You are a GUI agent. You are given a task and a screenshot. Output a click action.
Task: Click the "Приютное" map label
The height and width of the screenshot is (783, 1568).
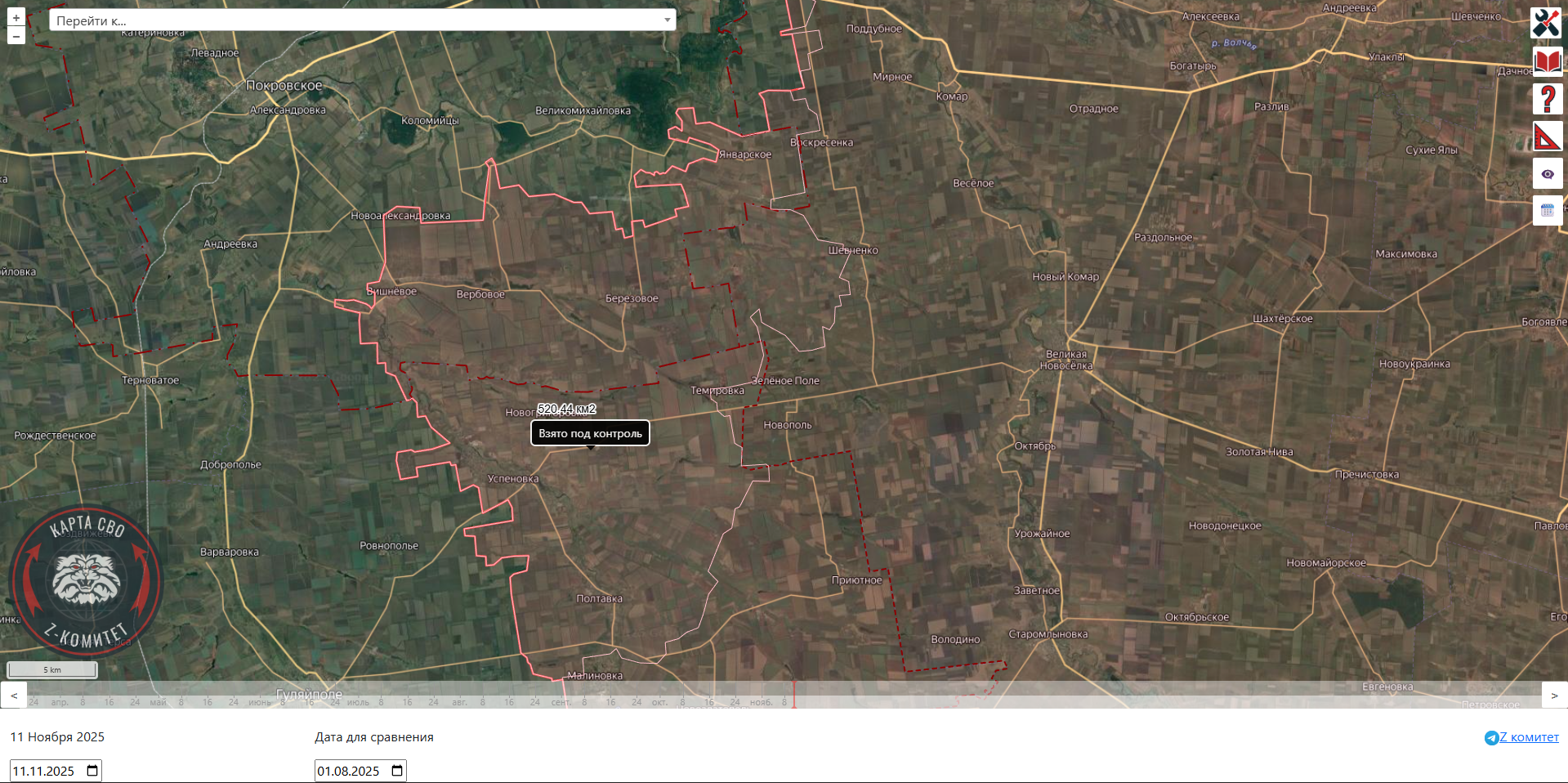[x=857, y=580]
